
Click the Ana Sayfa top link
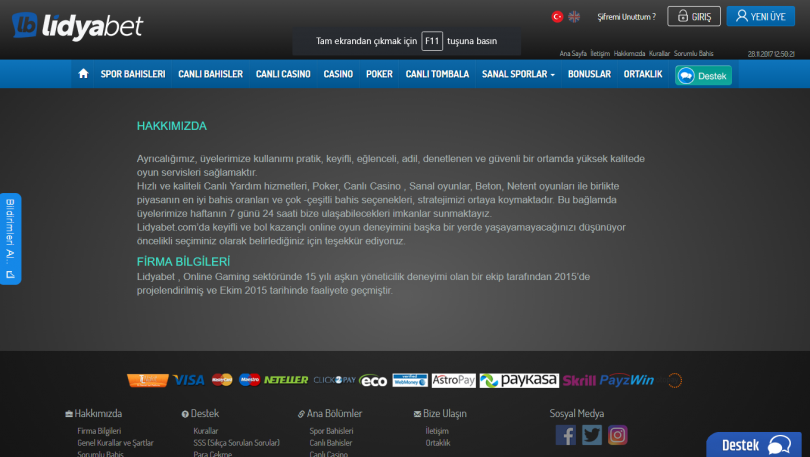(x=573, y=53)
